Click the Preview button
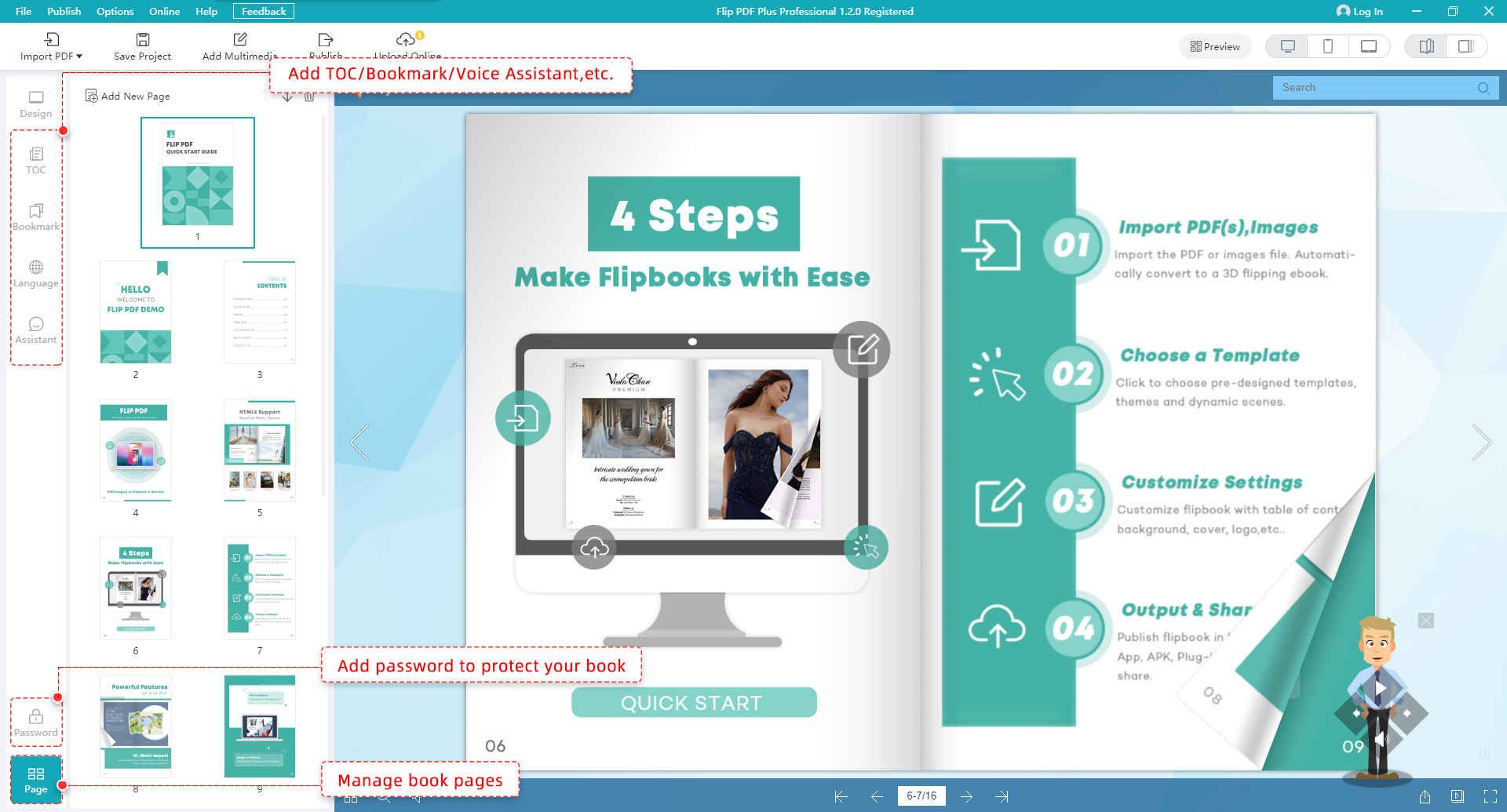The height and width of the screenshot is (812, 1507). (x=1215, y=46)
